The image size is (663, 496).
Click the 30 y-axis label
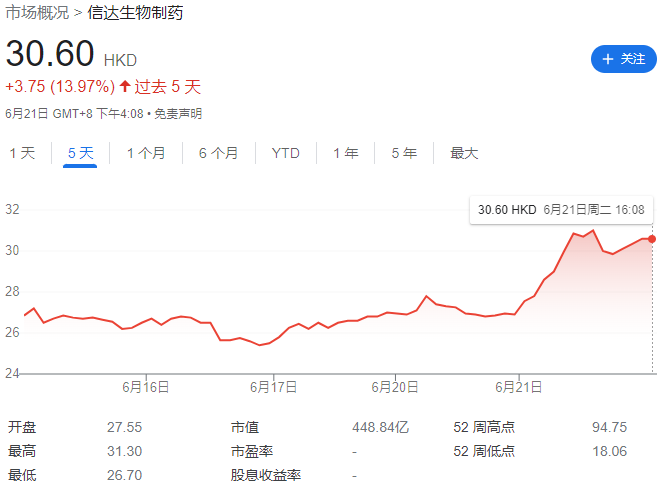(12, 250)
